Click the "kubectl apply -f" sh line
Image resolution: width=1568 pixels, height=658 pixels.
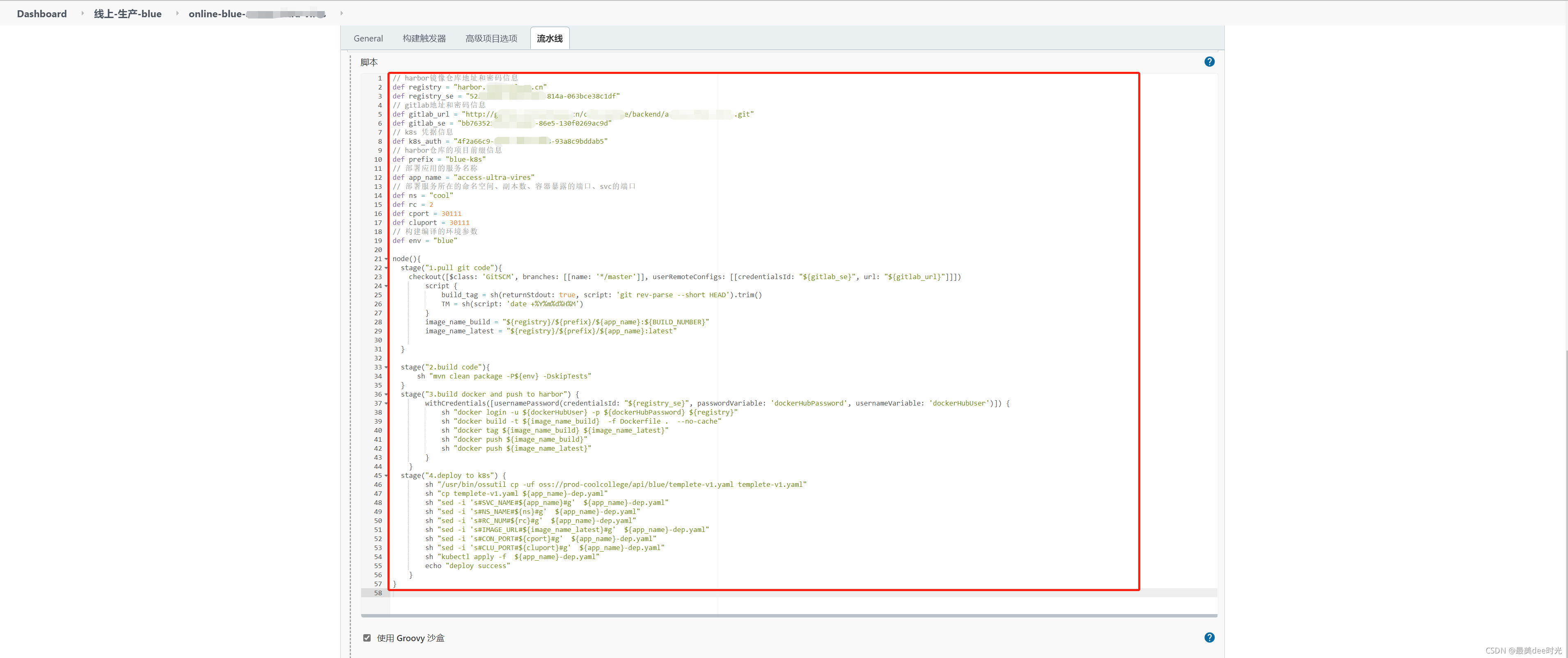point(513,557)
